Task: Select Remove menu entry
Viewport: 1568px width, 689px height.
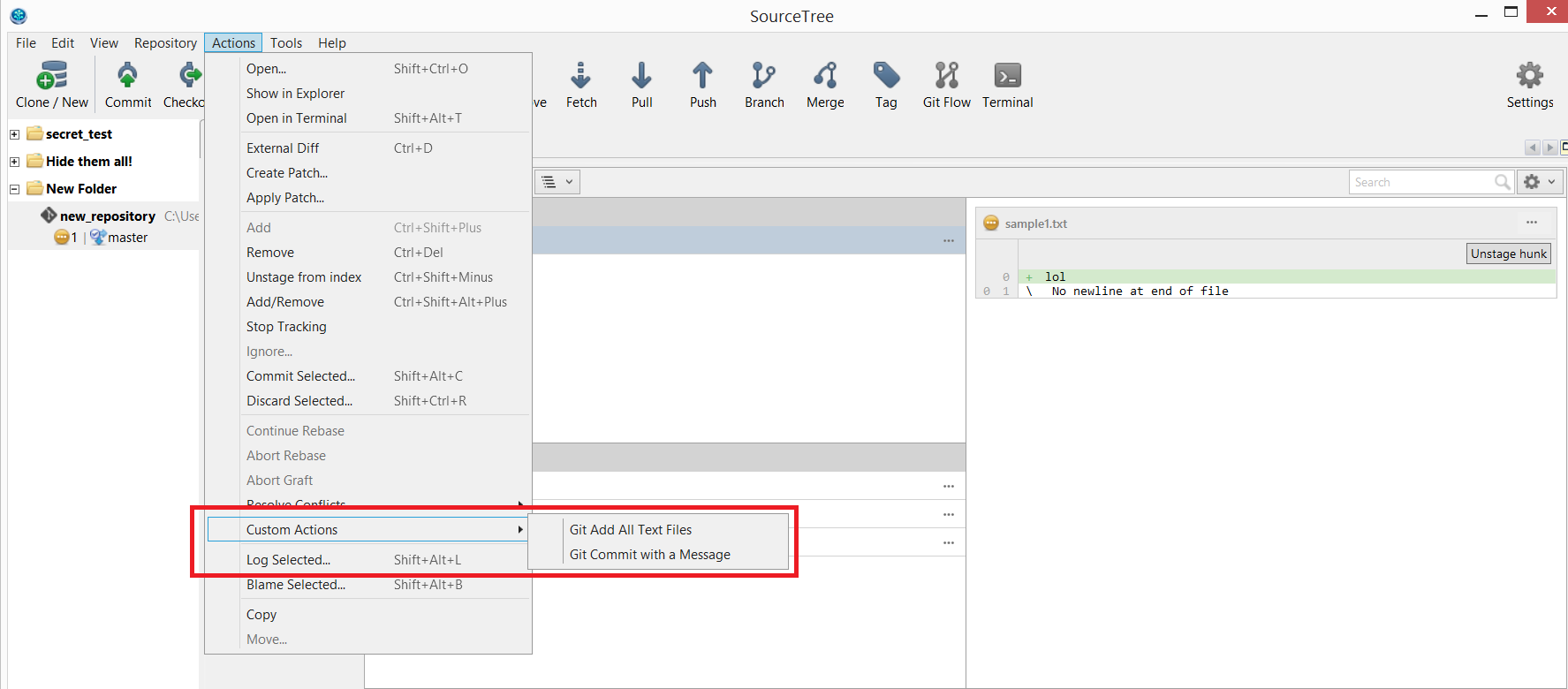Action: tap(368, 253)
